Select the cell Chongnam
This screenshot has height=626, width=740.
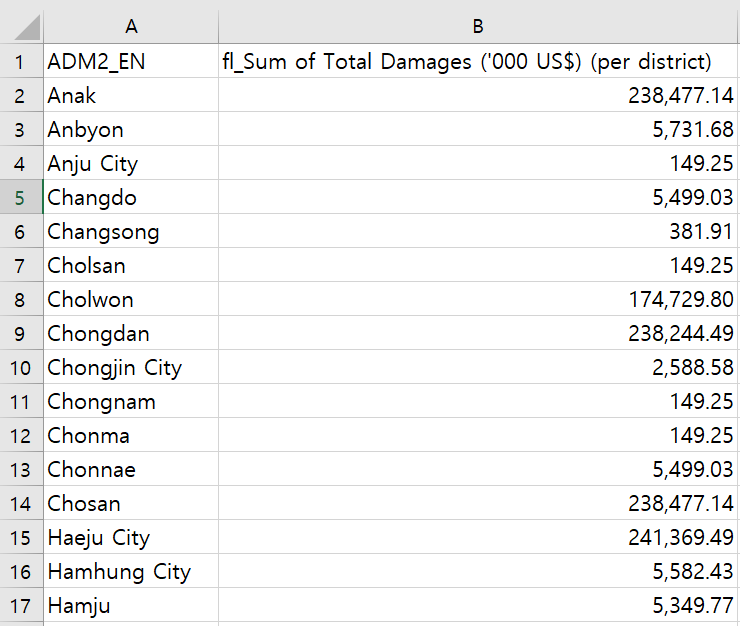click(x=131, y=401)
